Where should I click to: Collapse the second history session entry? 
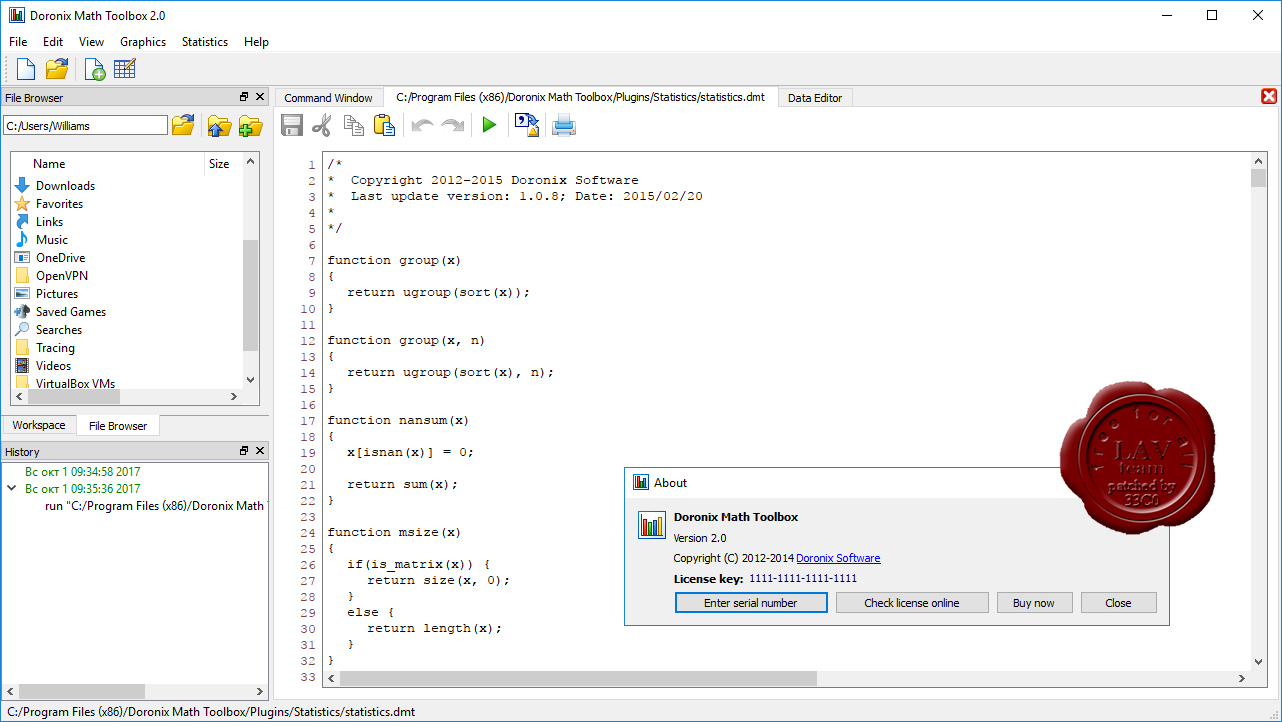pos(12,489)
